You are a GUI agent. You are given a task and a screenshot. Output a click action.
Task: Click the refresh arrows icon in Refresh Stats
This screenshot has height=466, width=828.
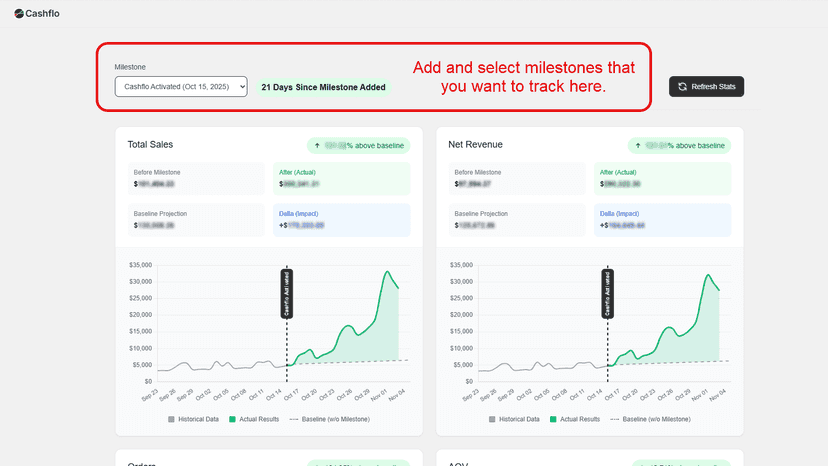[682, 87]
